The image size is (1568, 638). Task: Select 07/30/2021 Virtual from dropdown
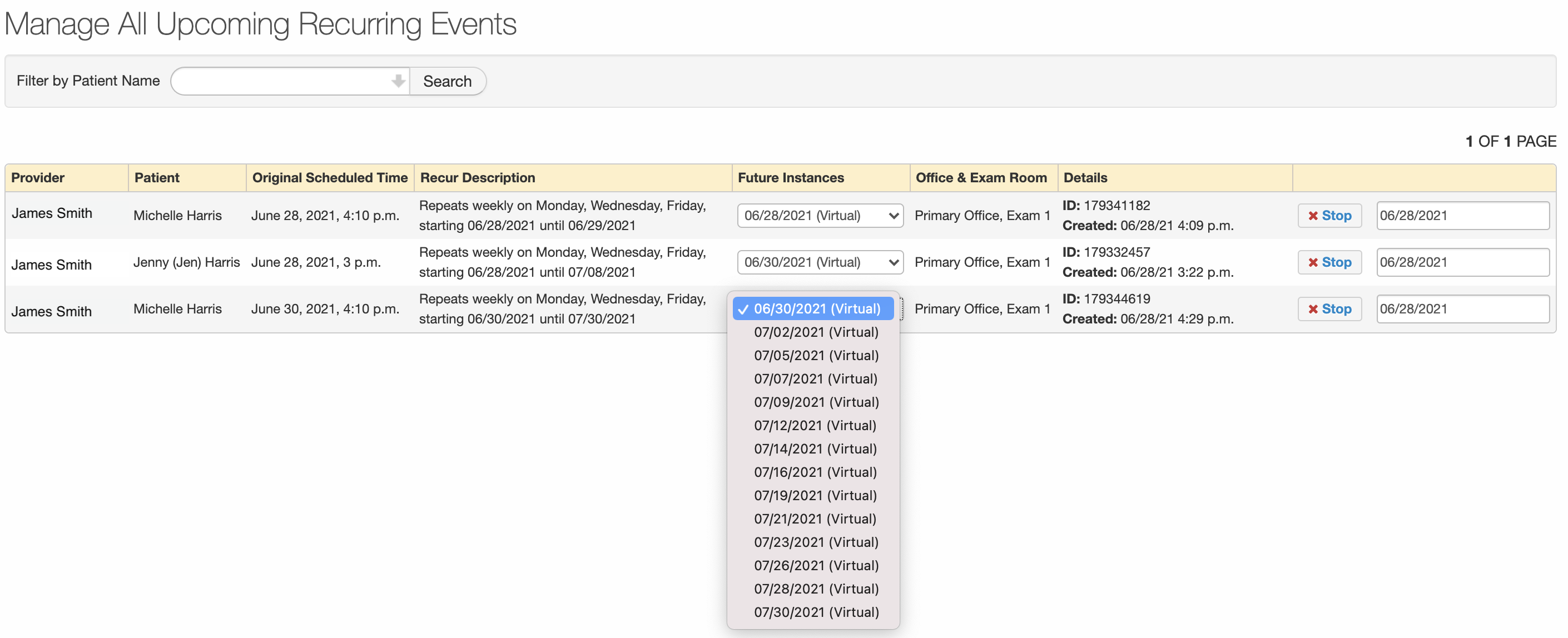[815, 612]
